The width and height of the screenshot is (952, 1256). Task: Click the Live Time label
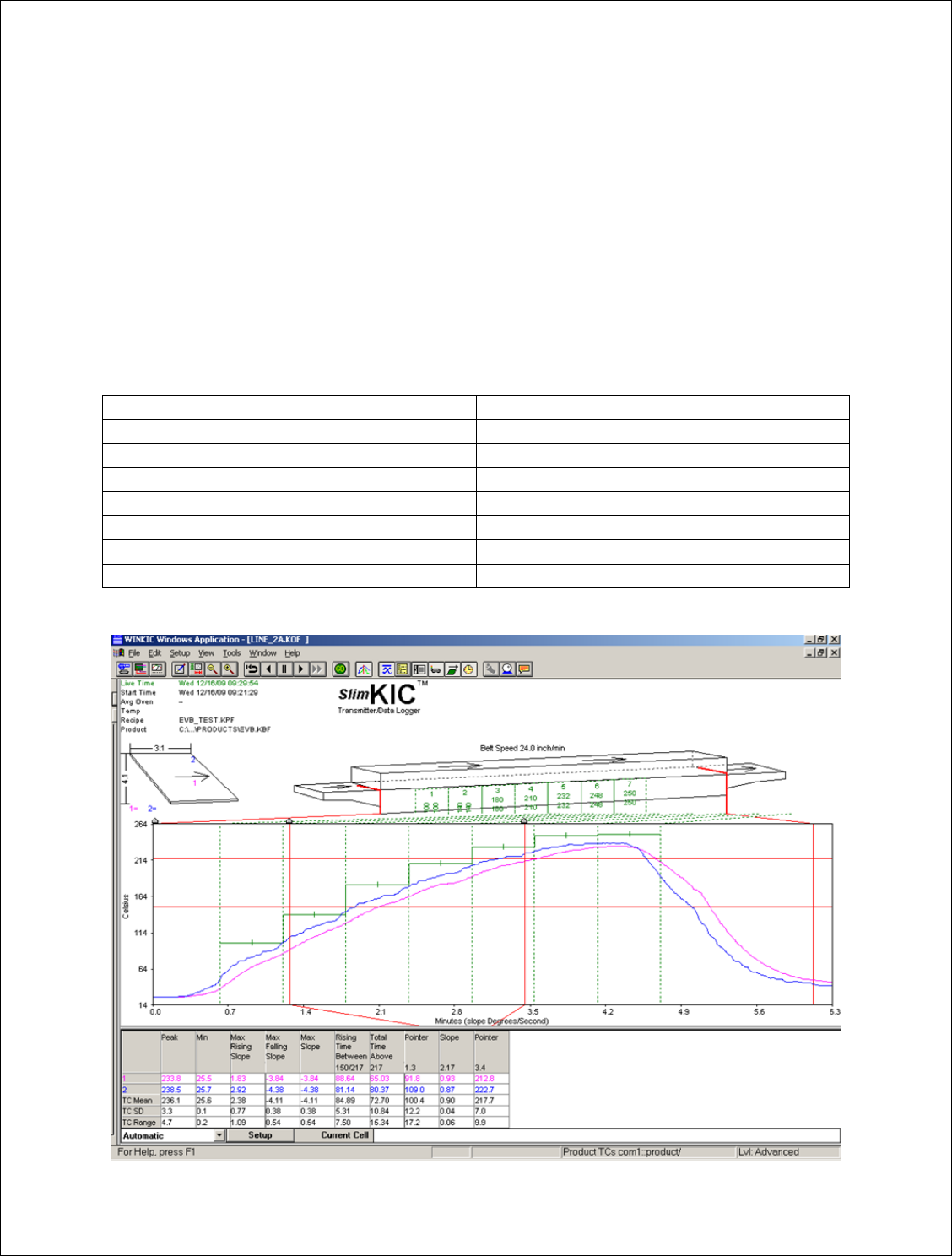pos(138,684)
